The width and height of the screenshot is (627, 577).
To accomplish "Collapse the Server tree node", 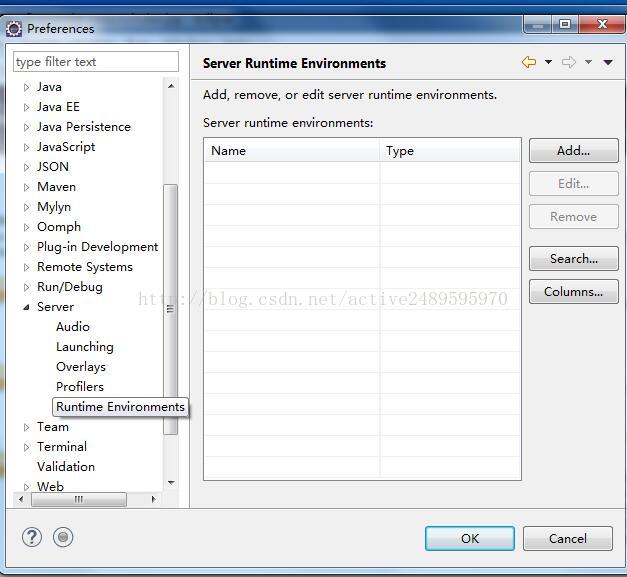I will click(x=26, y=307).
